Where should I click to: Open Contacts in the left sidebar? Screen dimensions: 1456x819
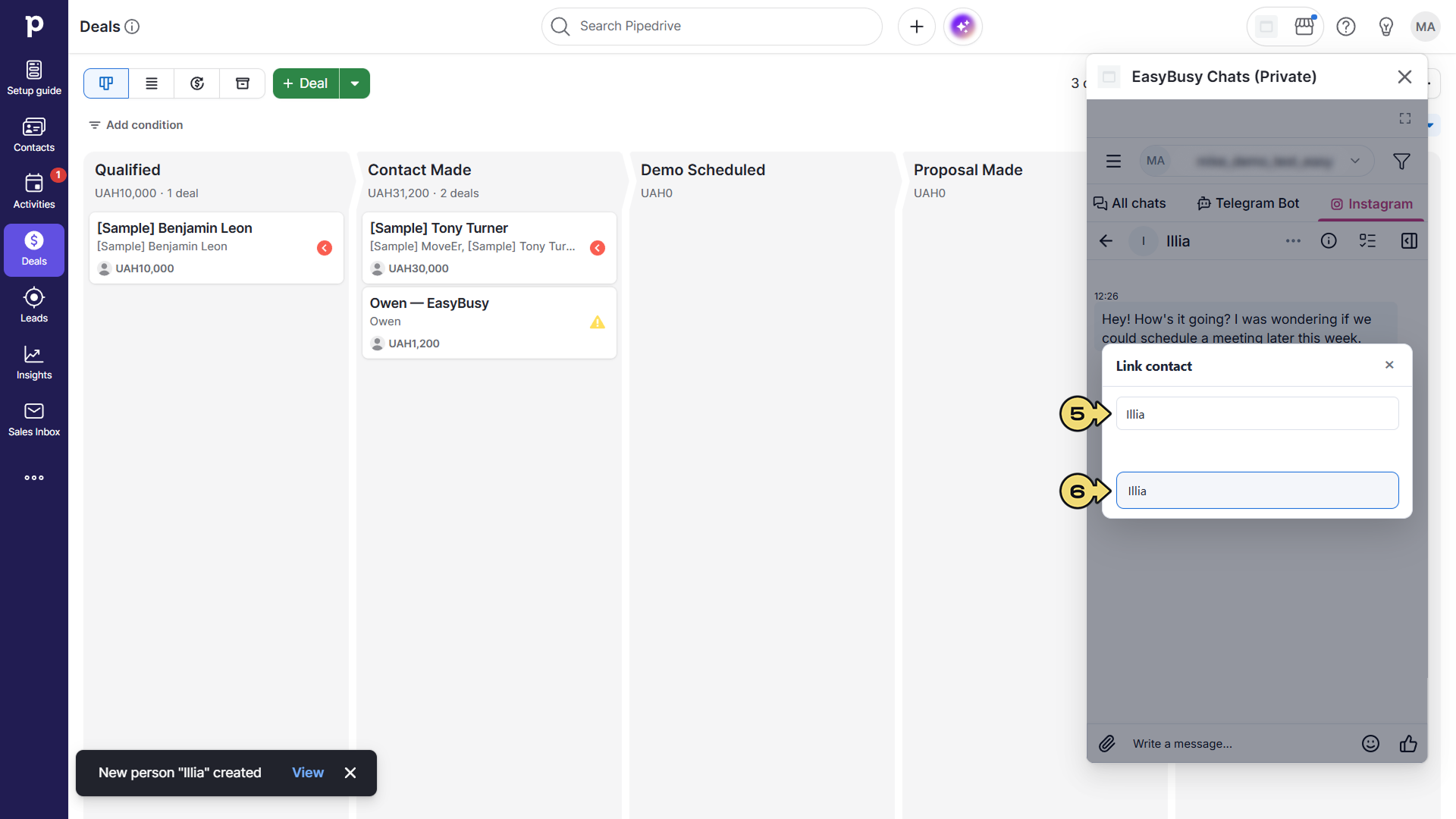[34, 136]
